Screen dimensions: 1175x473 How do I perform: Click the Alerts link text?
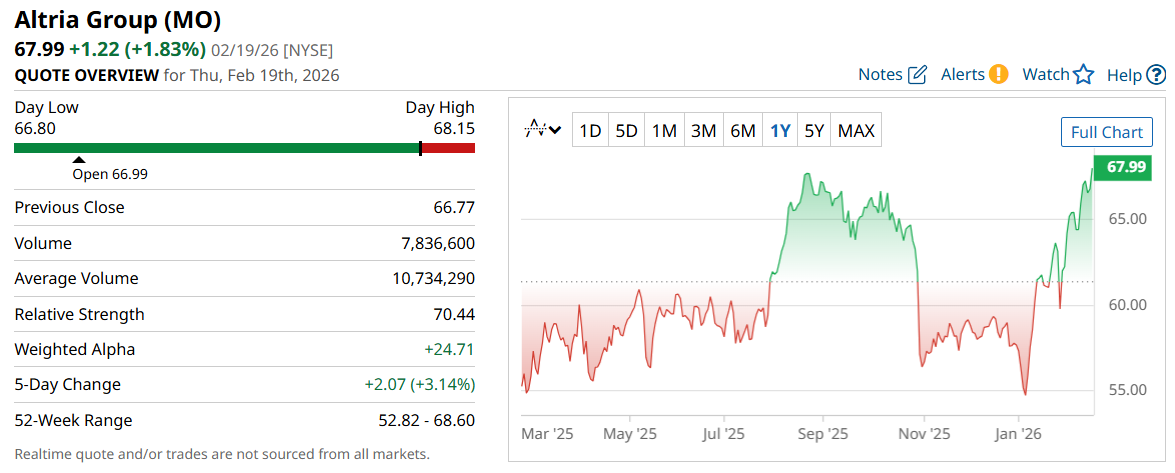tap(962, 74)
